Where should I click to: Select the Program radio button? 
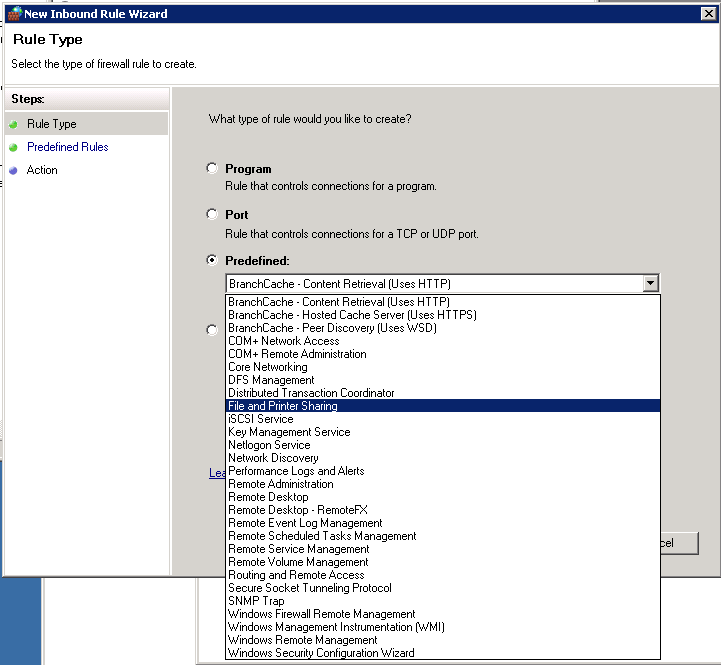(211, 169)
